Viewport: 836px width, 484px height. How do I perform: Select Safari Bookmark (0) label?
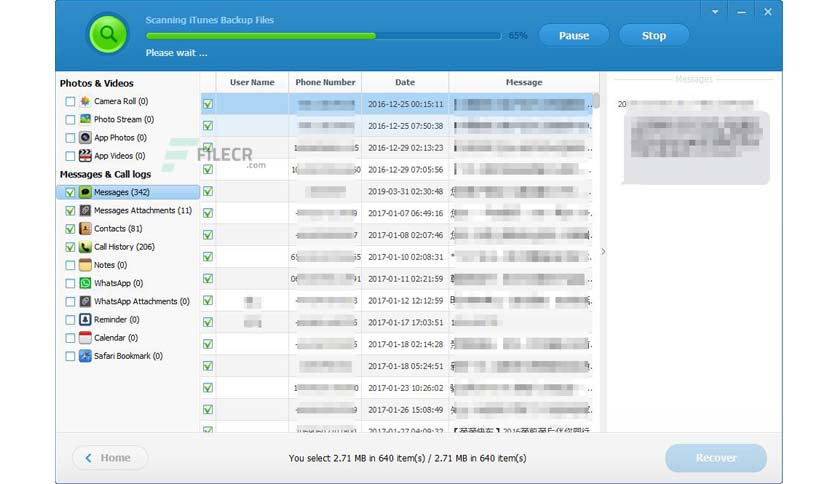[128, 356]
